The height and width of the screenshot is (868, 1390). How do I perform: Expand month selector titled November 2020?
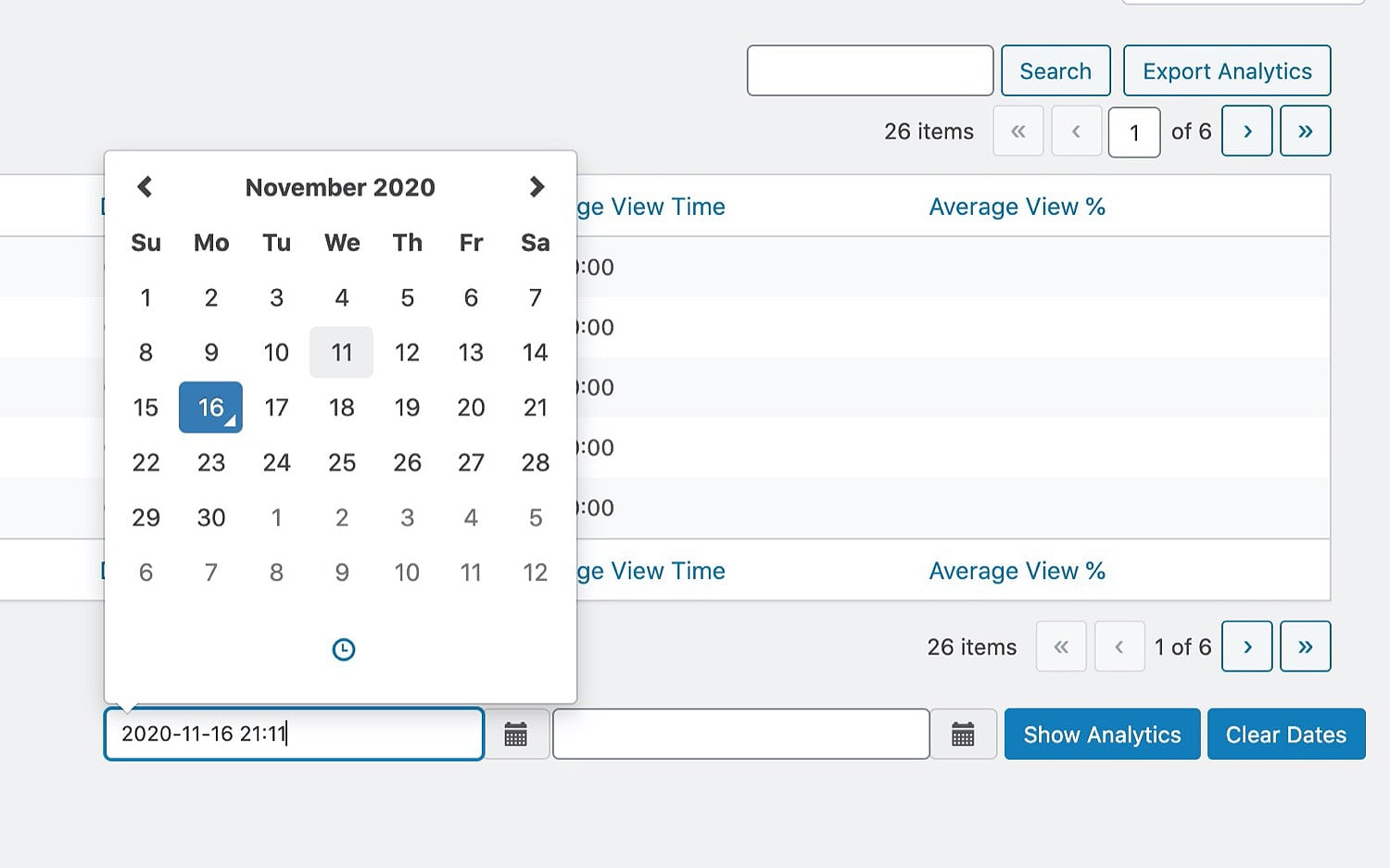click(x=340, y=187)
